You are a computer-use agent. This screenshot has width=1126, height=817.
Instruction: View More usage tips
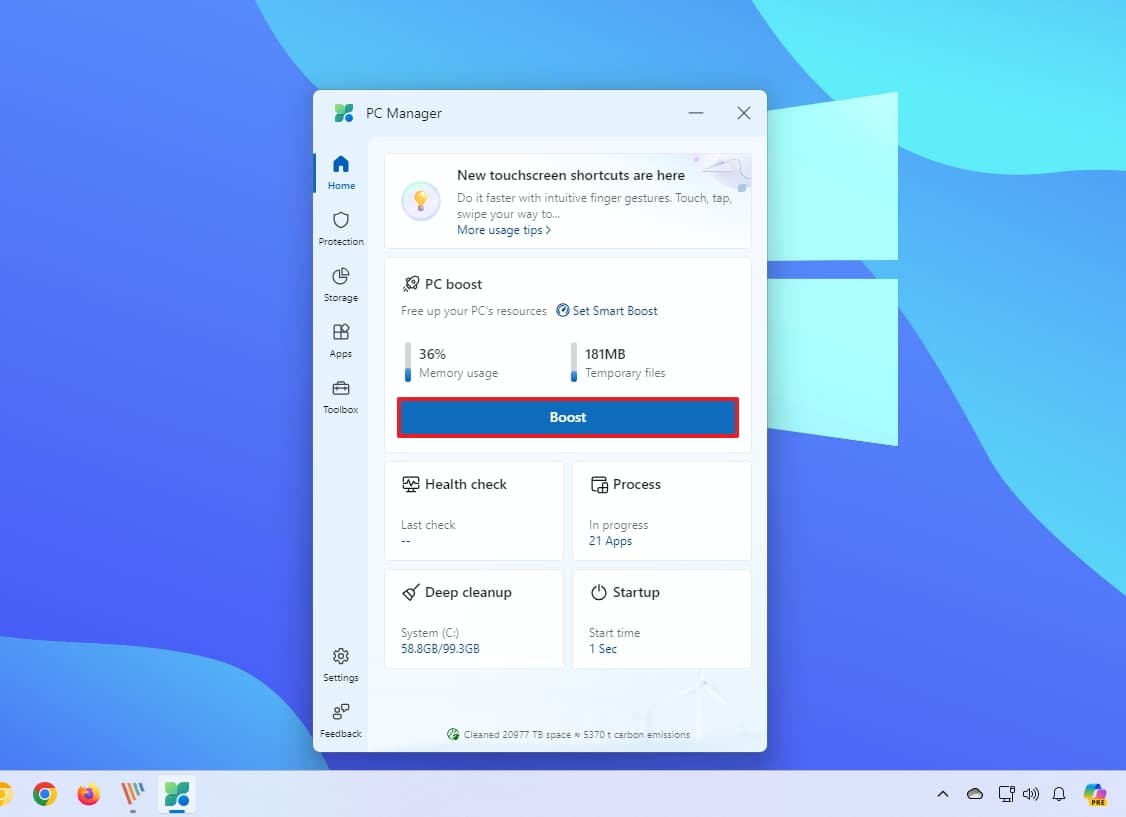501,230
